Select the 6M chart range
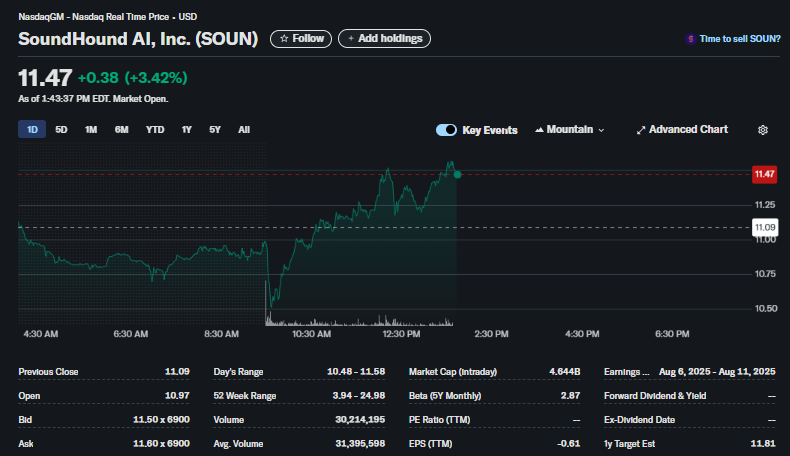Image resolution: width=790 pixels, height=456 pixels. tap(121, 129)
